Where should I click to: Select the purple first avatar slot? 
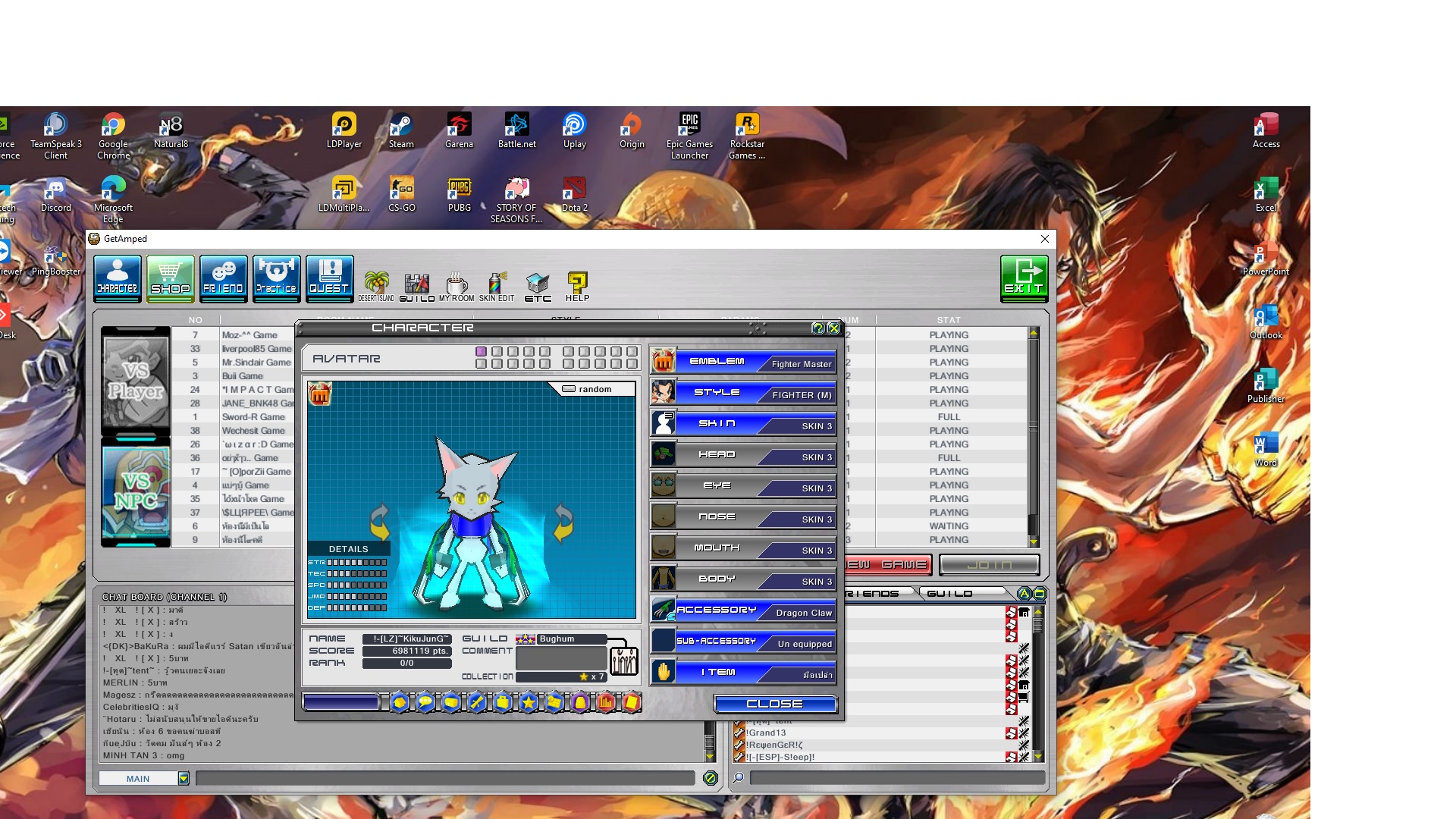[x=481, y=352]
